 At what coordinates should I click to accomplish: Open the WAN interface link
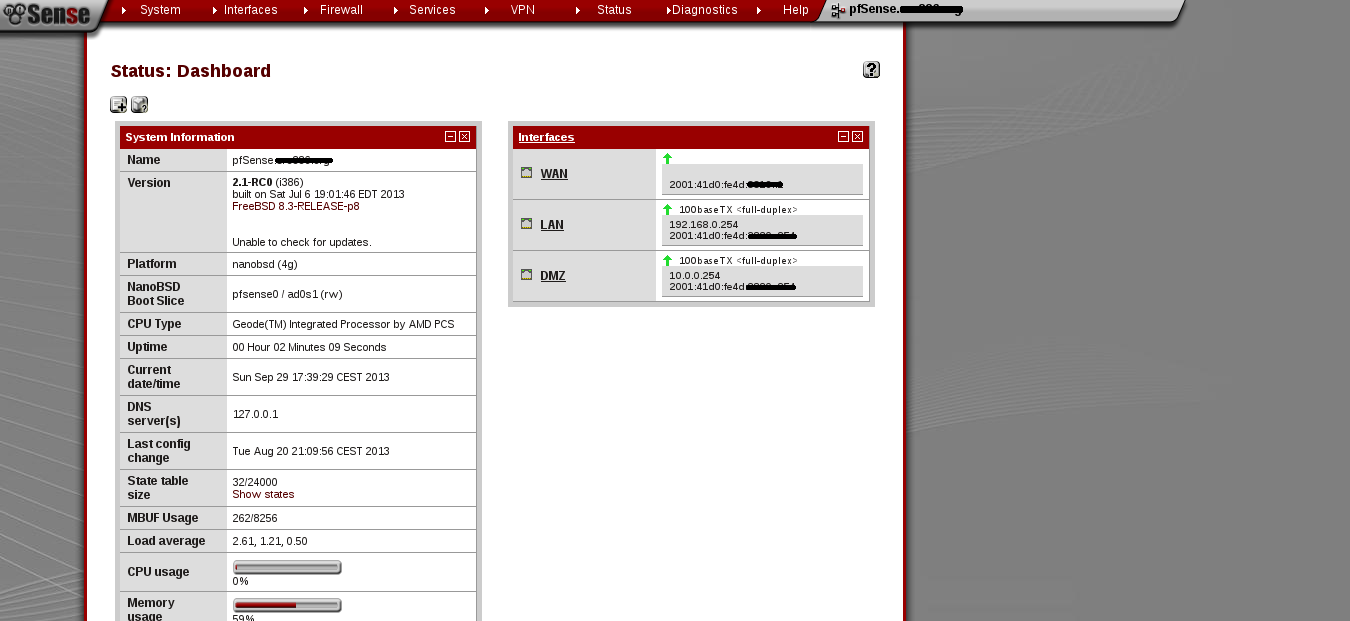[554, 174]
